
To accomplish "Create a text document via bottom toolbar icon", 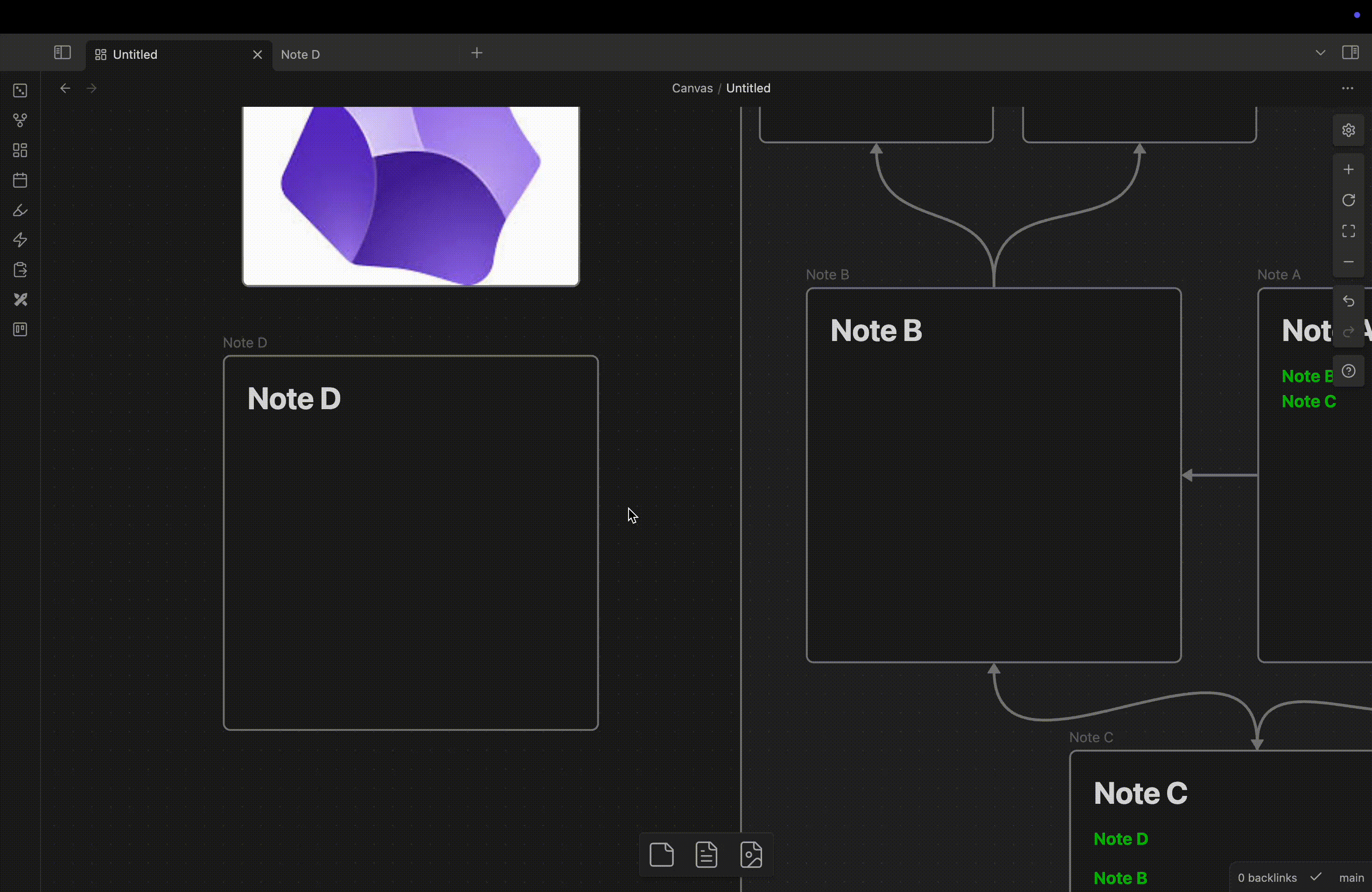I will [x=706, y=855].
